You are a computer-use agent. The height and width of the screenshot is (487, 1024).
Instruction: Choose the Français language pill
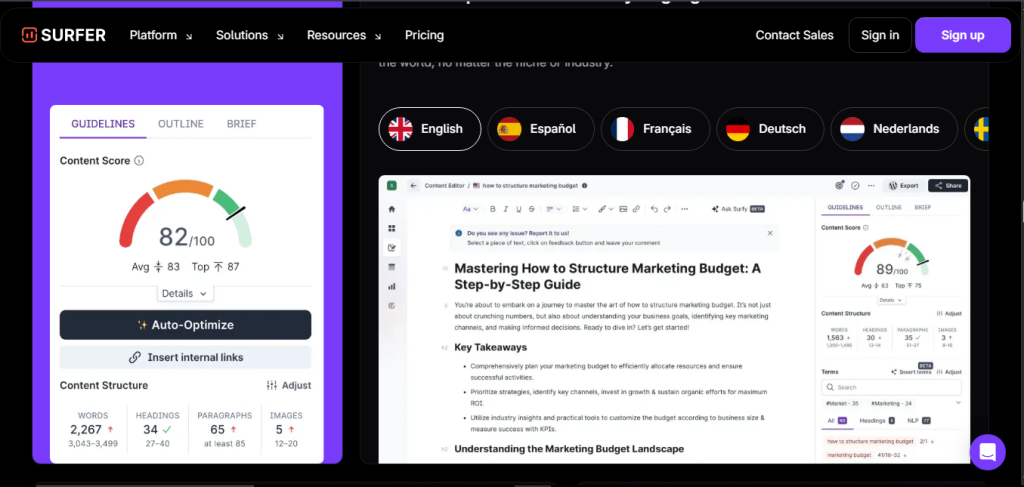coord(655,129)
